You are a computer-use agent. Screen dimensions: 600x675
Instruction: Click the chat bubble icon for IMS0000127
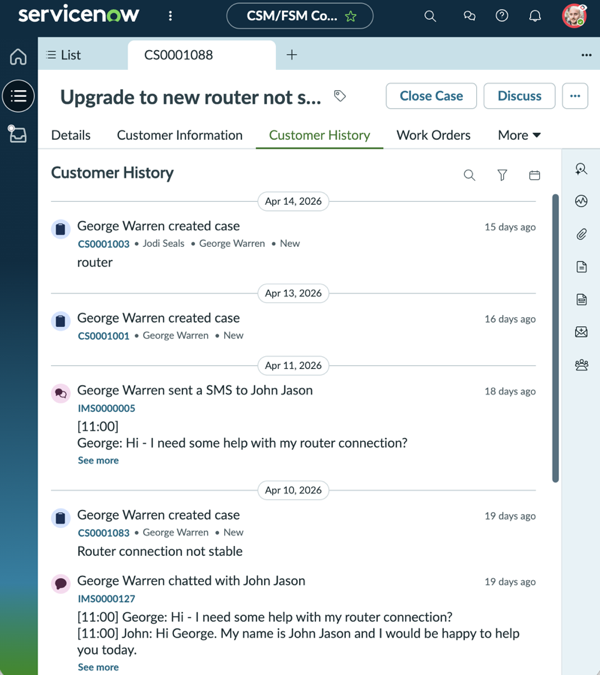click(x=61, y=584)
